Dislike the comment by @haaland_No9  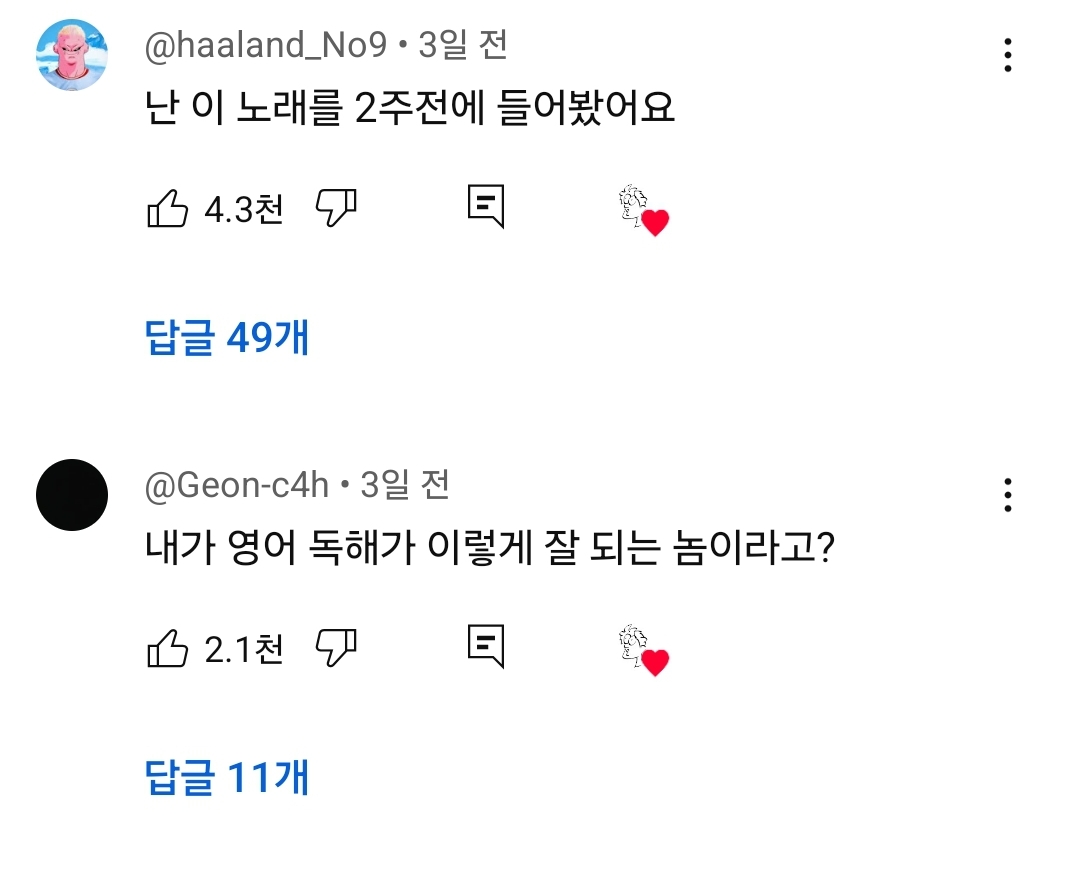(x=336, y=208)
